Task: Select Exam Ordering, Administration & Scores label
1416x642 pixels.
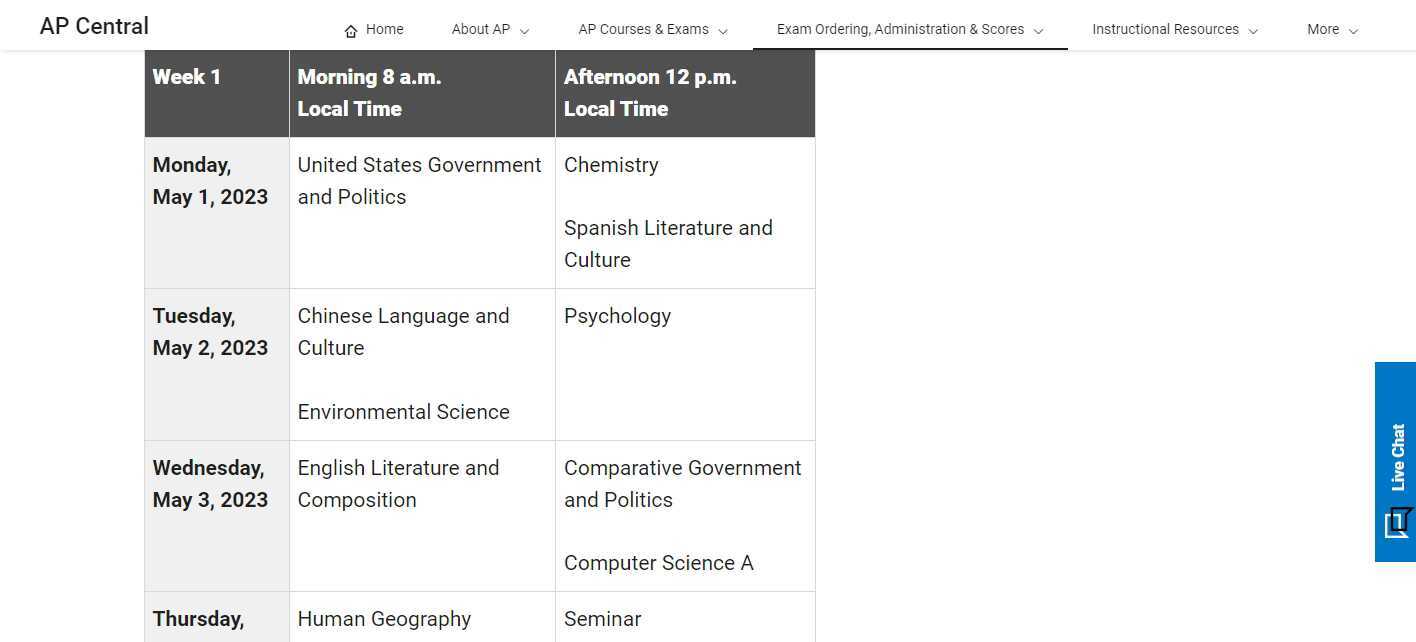Action: click(x=900, y=29)
